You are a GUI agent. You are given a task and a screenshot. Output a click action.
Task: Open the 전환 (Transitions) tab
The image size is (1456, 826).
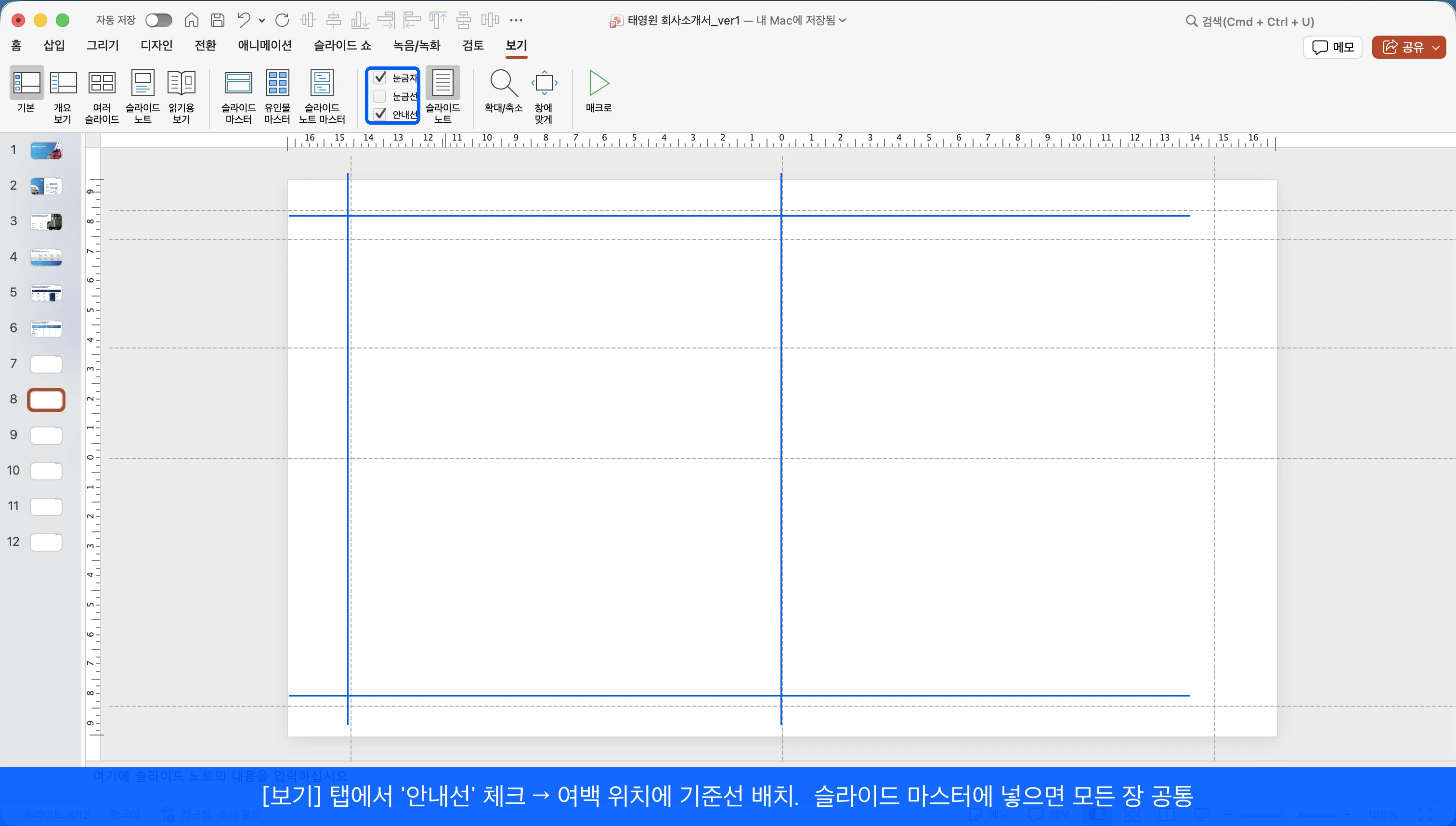[x=206, y=45]
